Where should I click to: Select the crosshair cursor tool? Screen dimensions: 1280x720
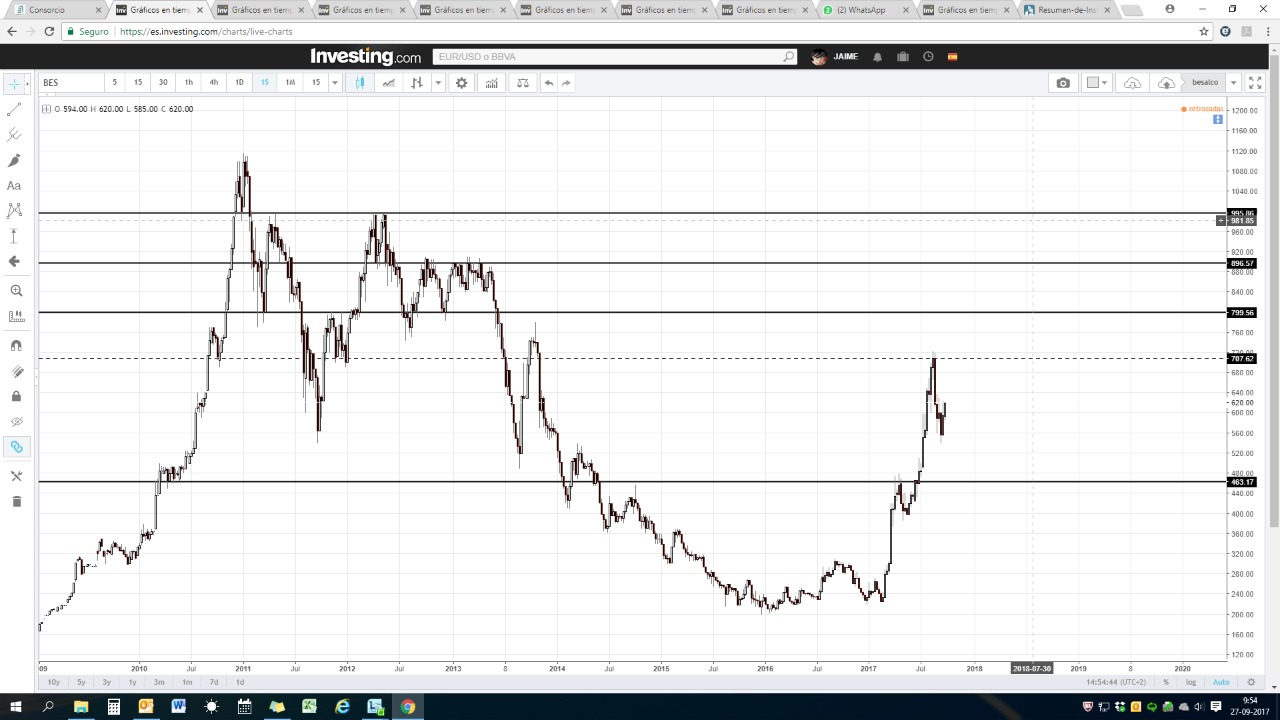click(x=14, y=83)
